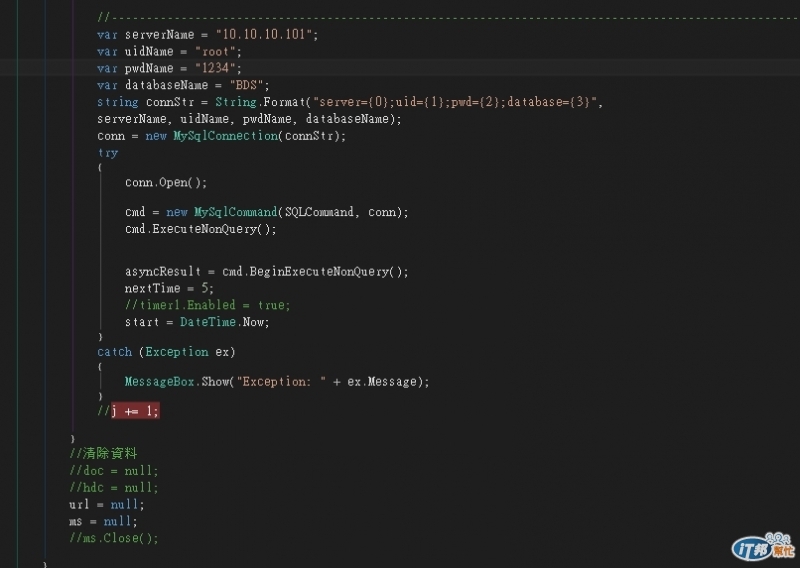Click commented //ms.Close() line
This screenshot has width=800, height=568.
pos(114,538)
